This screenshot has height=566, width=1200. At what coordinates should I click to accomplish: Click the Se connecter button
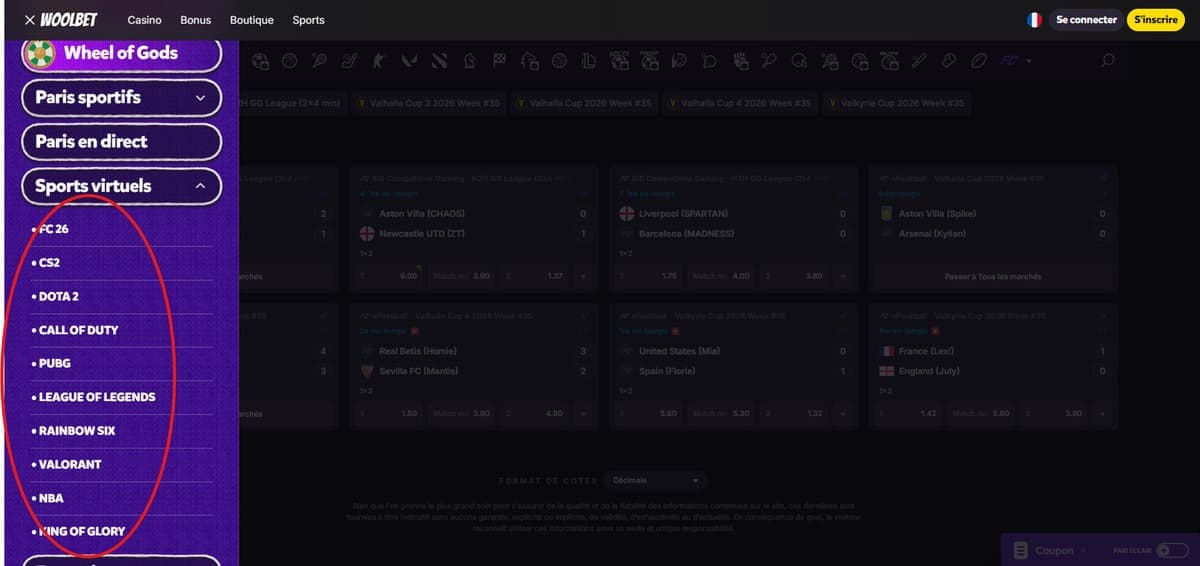coord(1086,20)
